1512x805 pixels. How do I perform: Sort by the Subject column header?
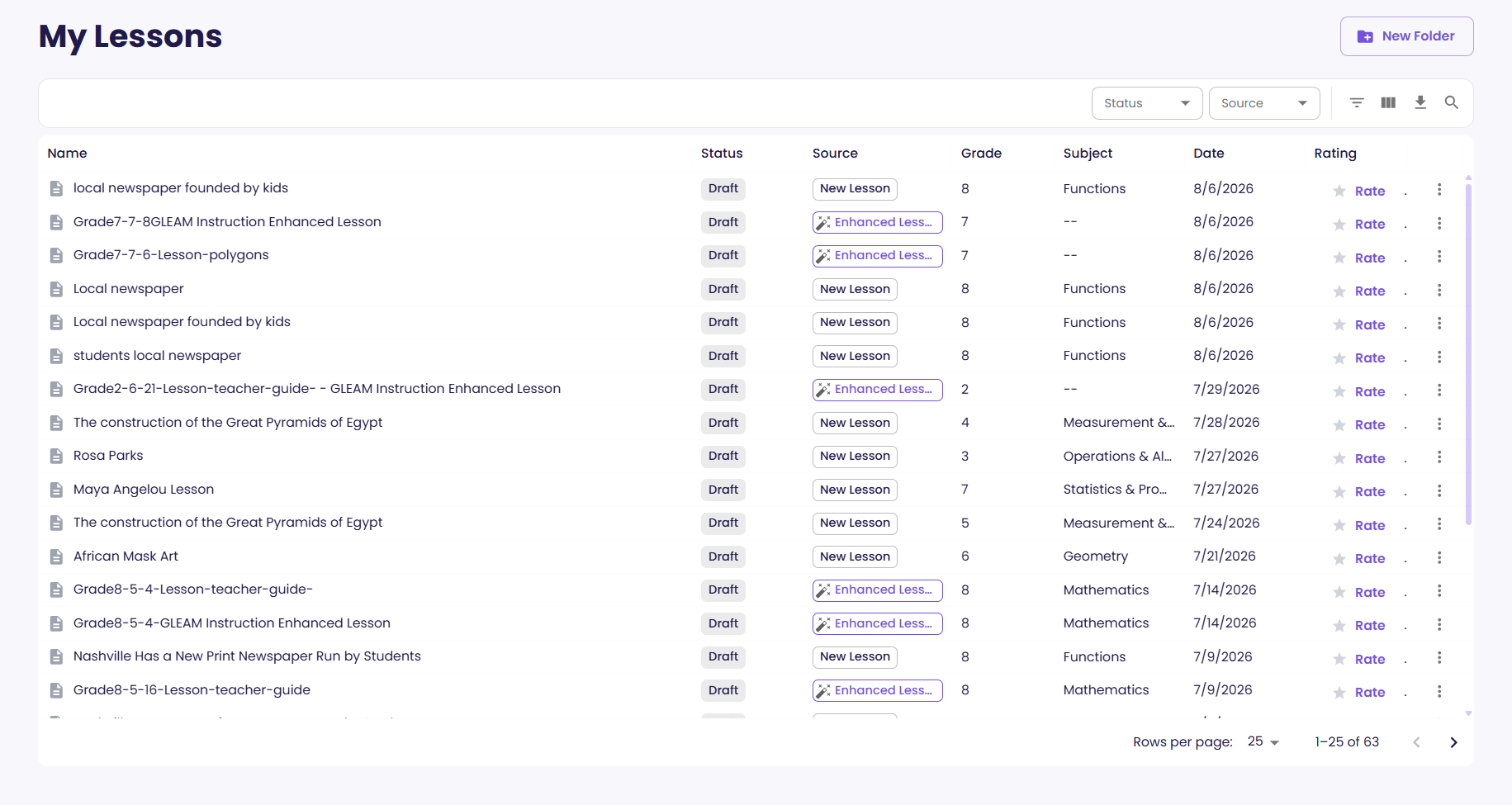click(1088, 154)
